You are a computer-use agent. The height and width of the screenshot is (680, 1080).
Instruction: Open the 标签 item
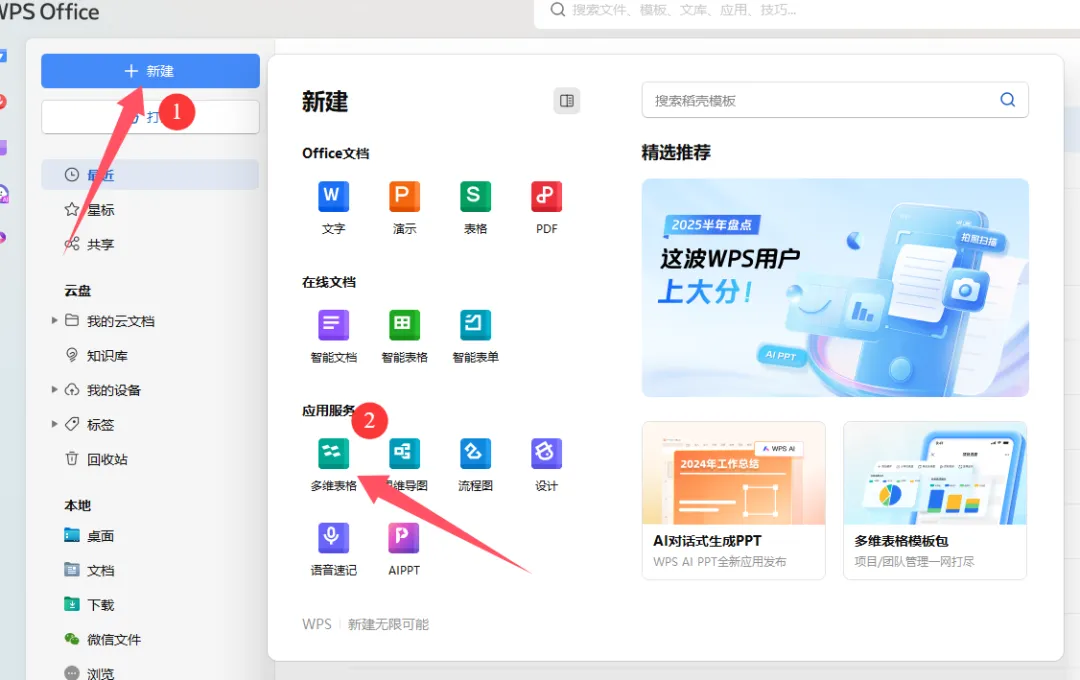[x=100, y=424]
